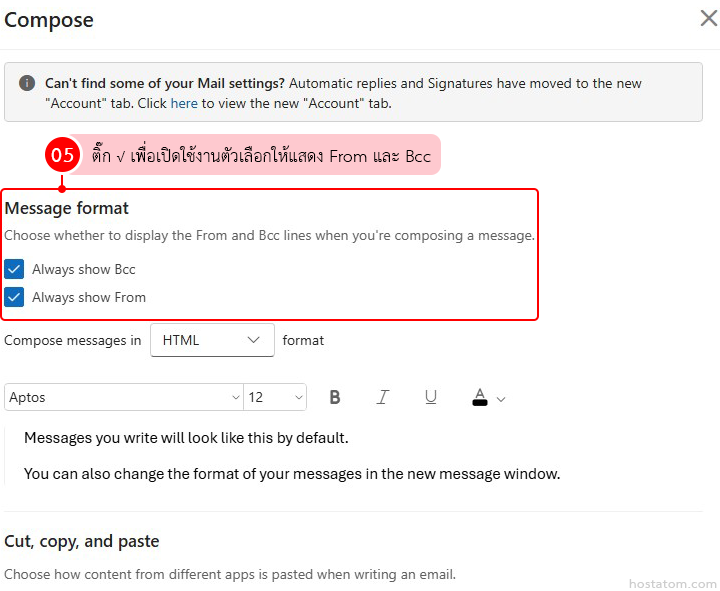Toggle Bold formatting
The width and height of the screenshot is (720, 591).
pos(335,397)
